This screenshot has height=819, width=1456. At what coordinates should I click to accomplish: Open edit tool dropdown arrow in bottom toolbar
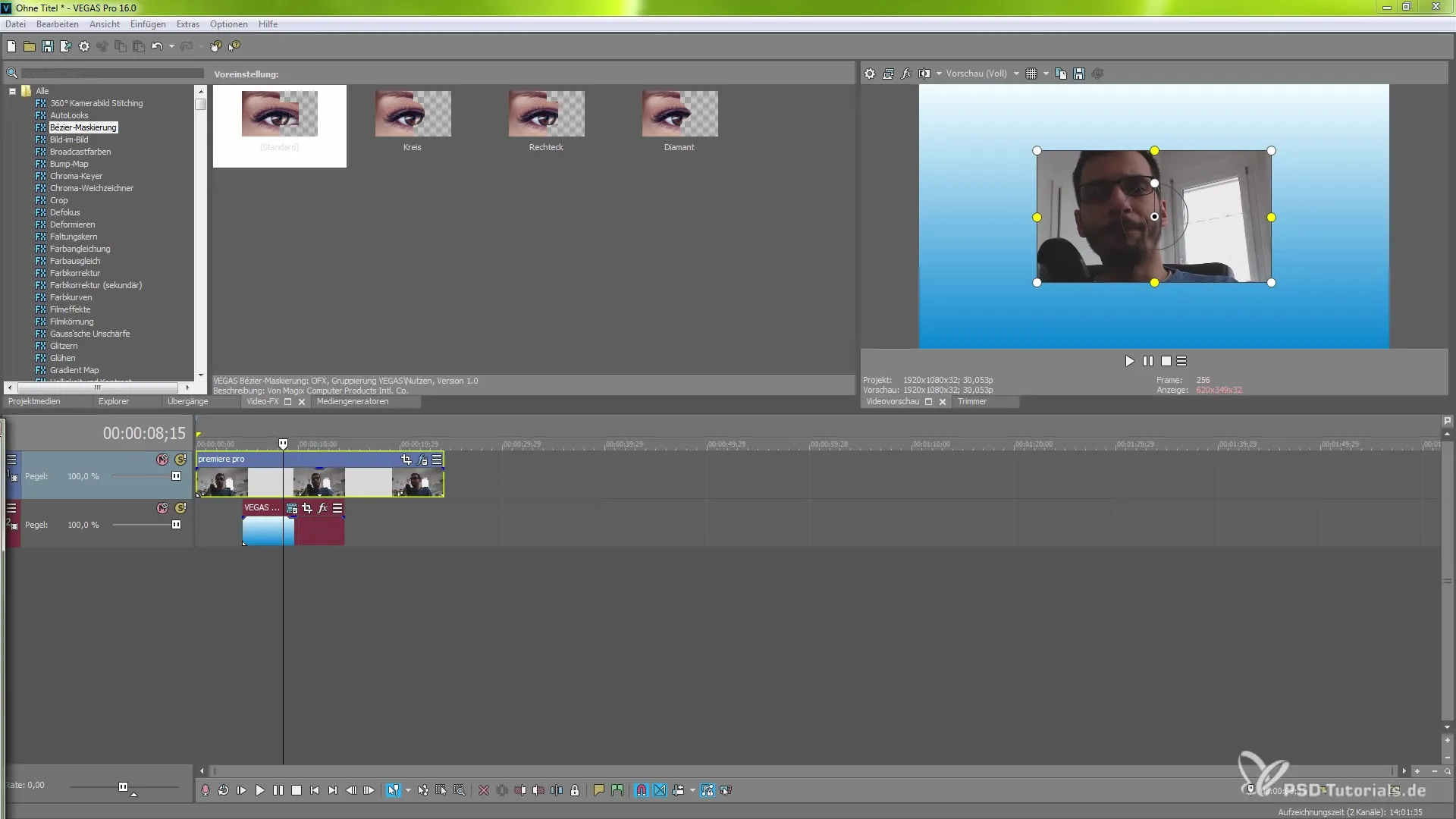pyautogui.click(x=408, y=790)
